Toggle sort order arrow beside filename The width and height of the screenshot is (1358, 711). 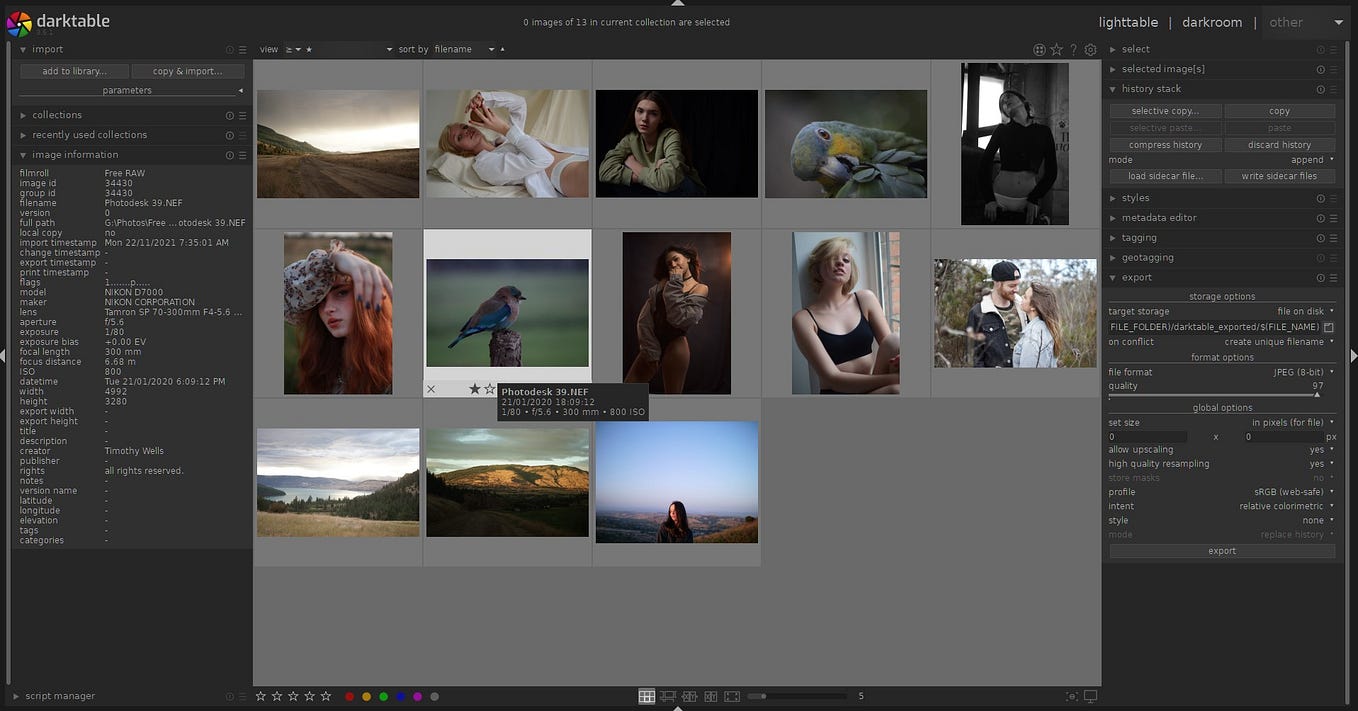pyautogui.click(x=502, y=49)
